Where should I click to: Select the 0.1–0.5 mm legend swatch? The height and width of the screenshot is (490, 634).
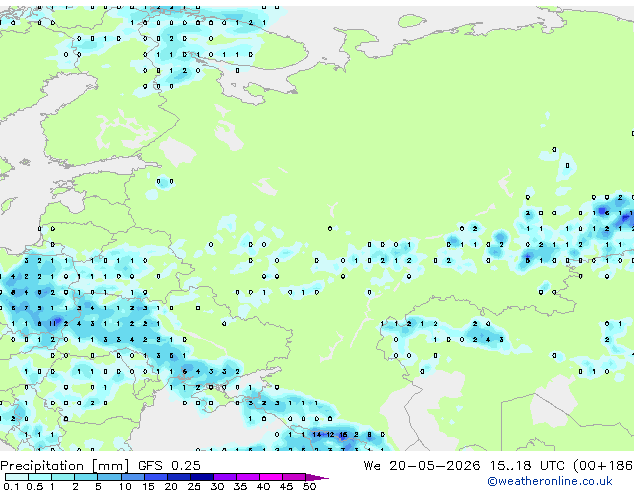click(17, 477)
